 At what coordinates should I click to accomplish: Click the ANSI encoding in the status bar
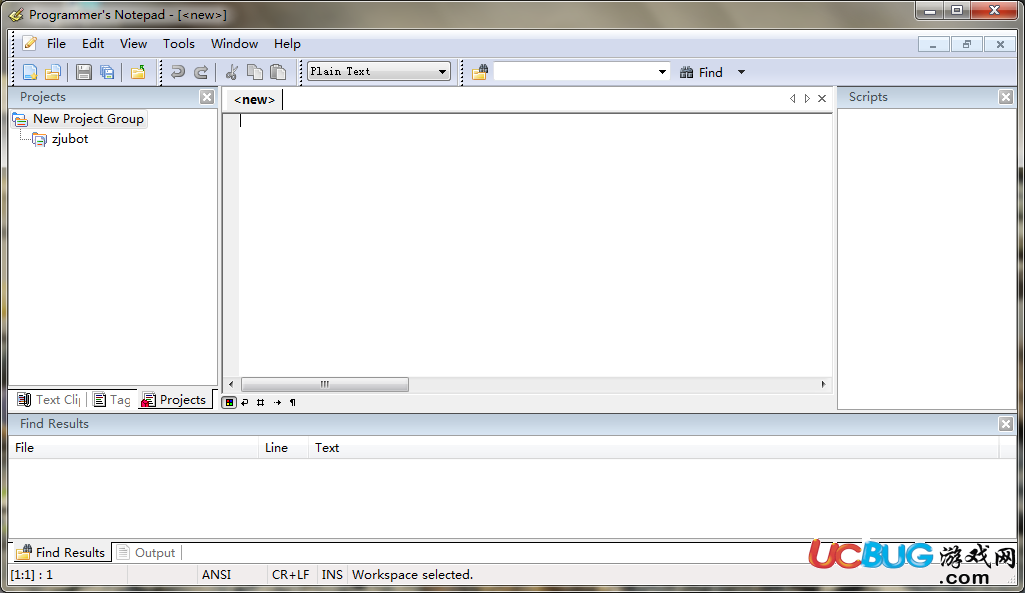pos(216,575)
